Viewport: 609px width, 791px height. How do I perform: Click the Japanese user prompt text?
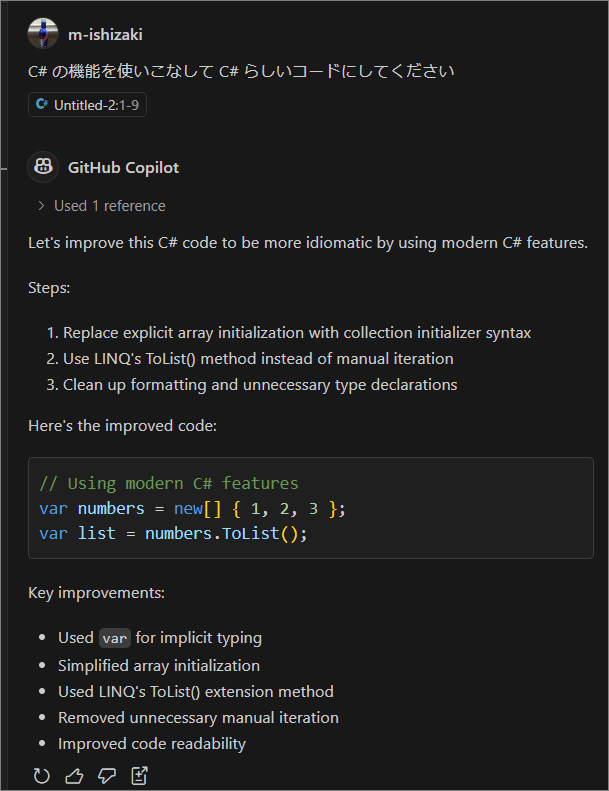tap(241, 71)
